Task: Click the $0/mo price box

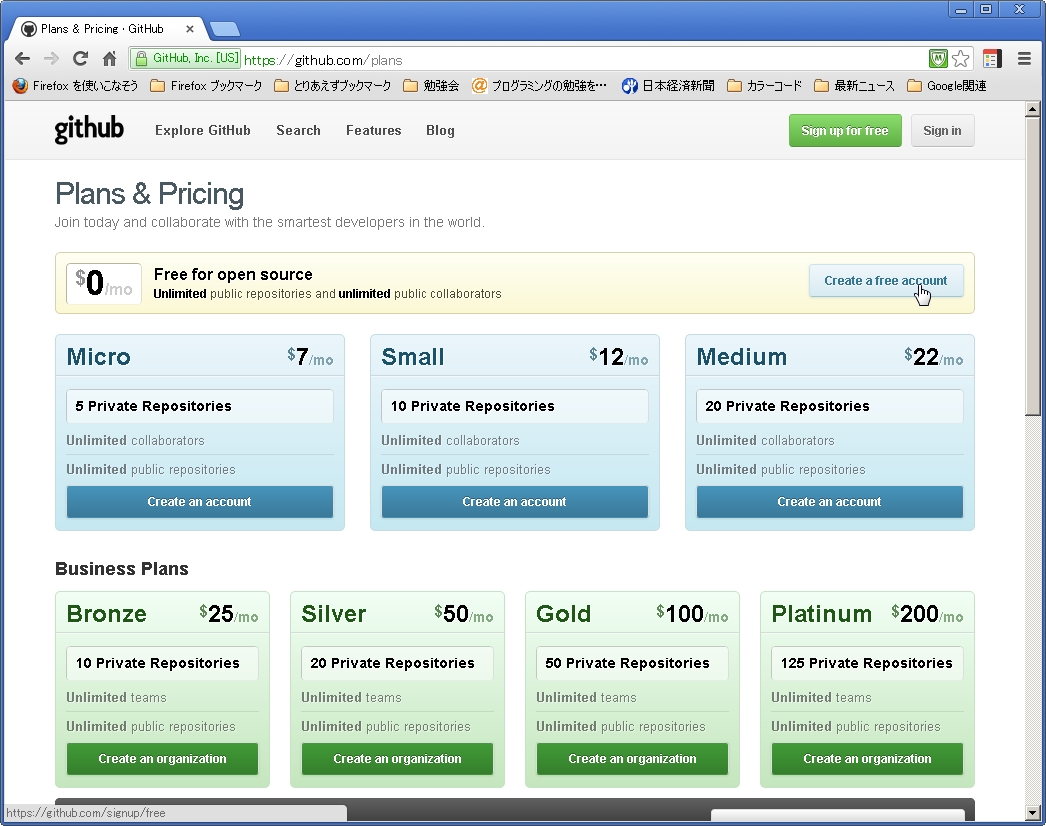Action: pyautogui.click(x=103, y=284)
